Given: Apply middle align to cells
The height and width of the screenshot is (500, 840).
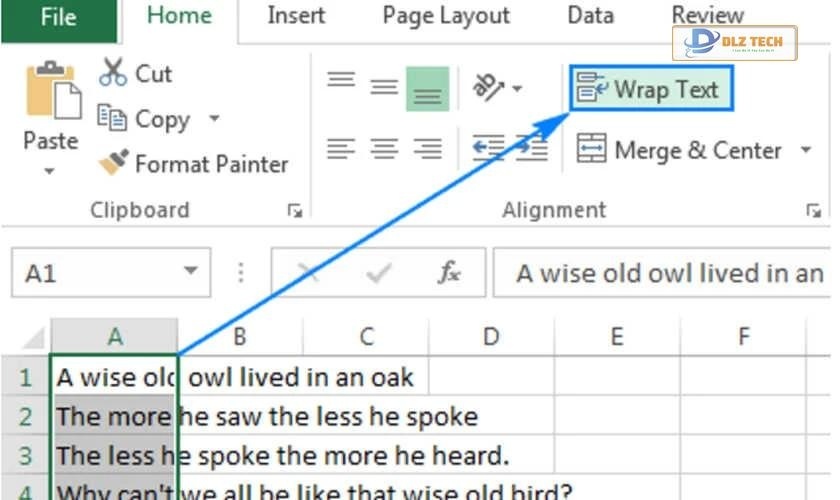Looking at the screenshot, I should click(384, 87).
